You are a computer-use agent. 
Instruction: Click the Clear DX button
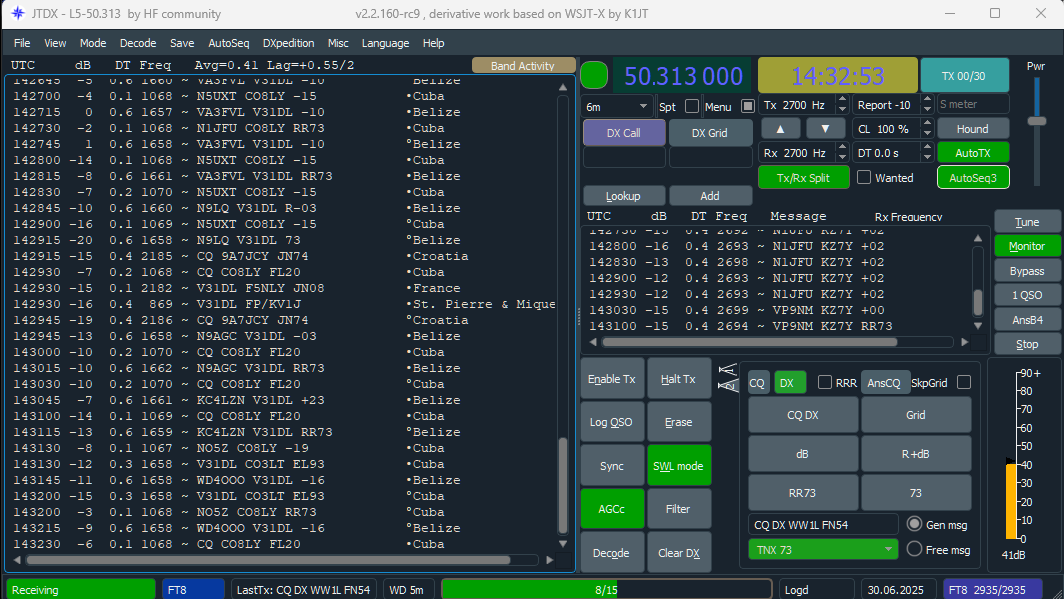pos(678,552)
